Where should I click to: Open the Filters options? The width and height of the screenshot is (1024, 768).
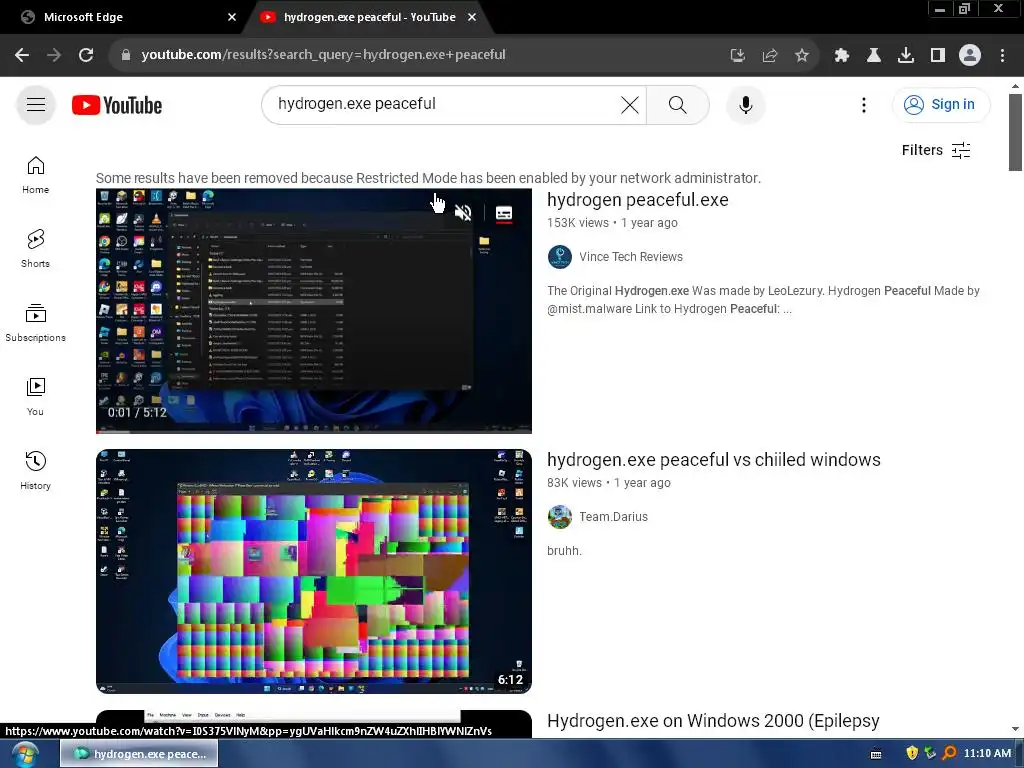click(936, 150)
